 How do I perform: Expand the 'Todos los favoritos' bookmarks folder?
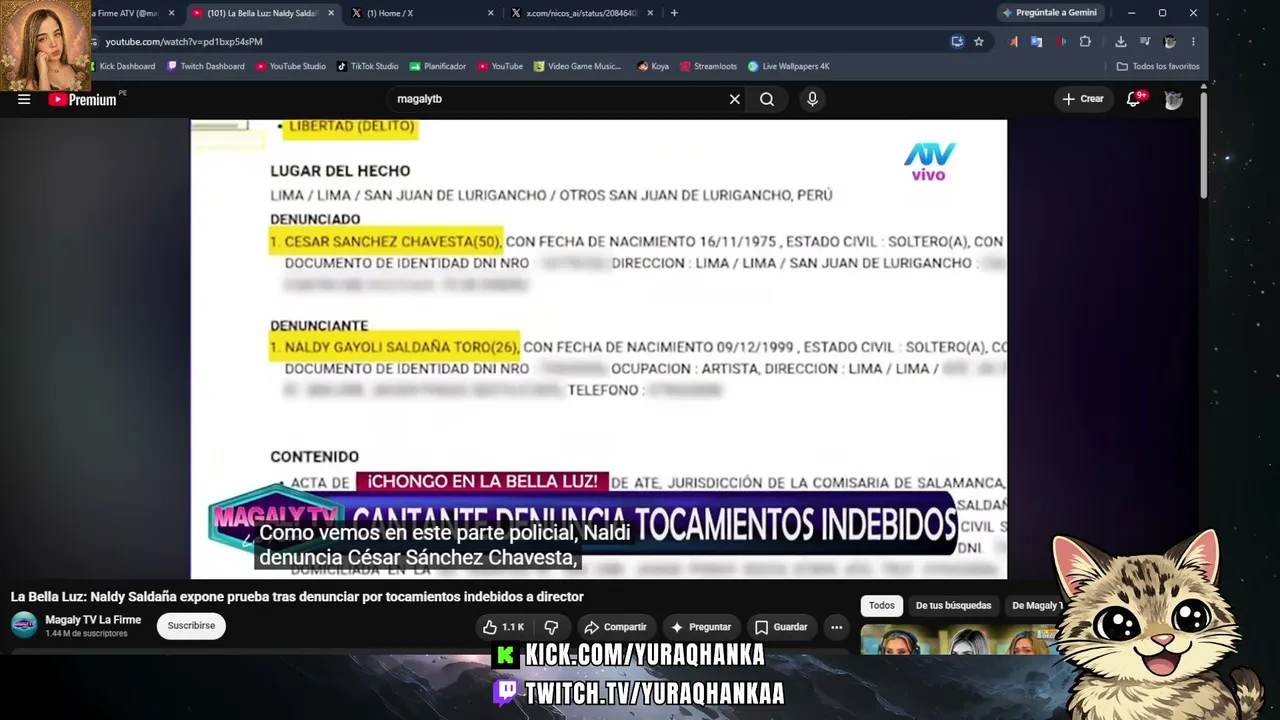click(1158, 66)
